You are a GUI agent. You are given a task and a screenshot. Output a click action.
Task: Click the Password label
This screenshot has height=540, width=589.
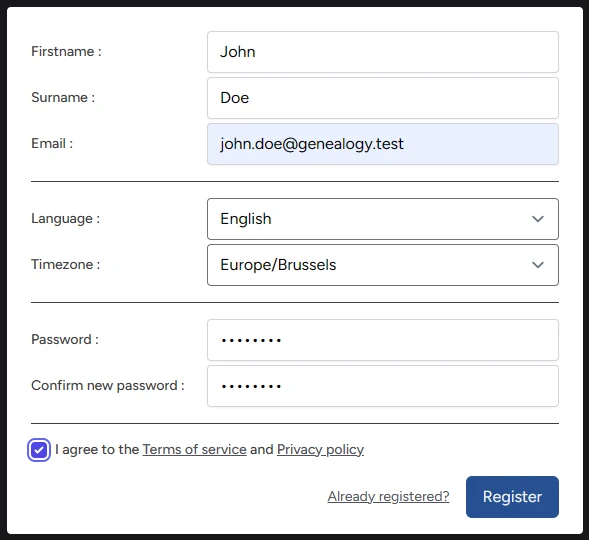click(x=65, y=339)
